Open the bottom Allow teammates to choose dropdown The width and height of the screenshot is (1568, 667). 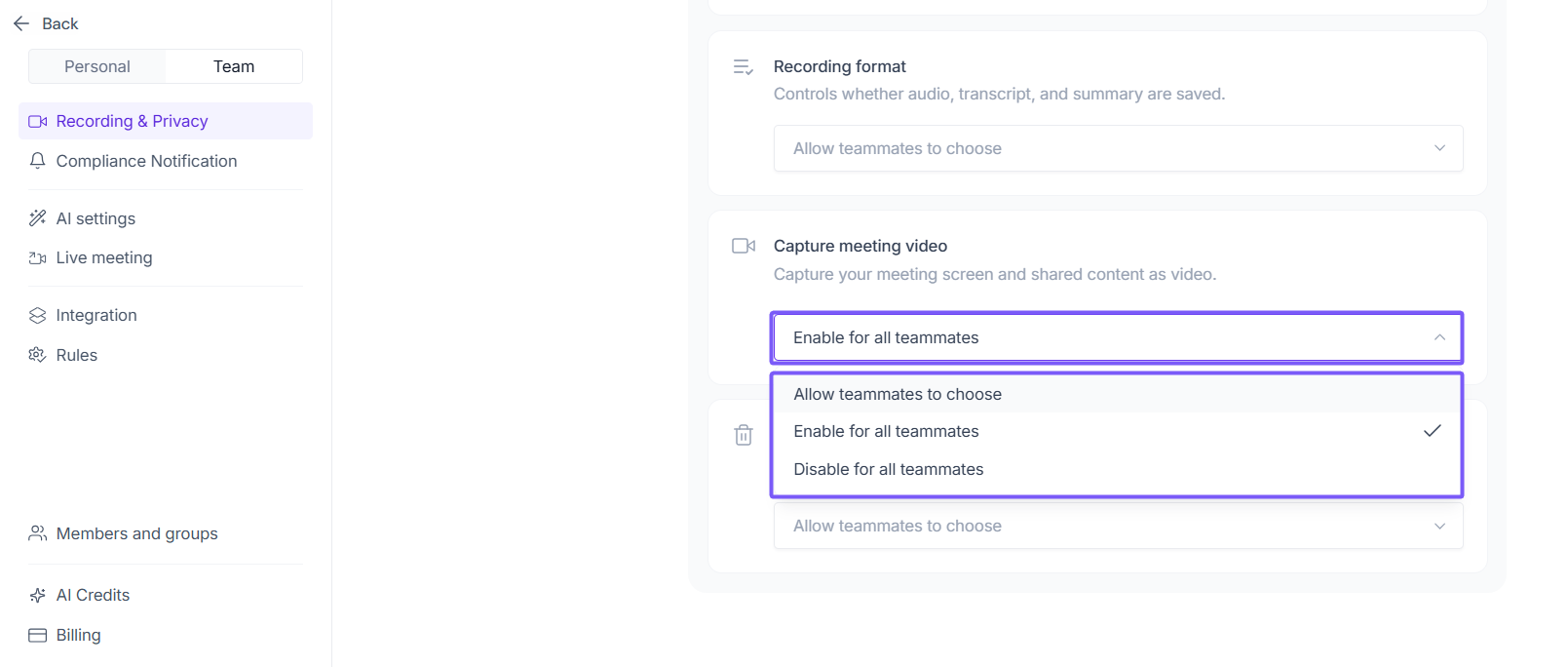tap(1118, 526)
